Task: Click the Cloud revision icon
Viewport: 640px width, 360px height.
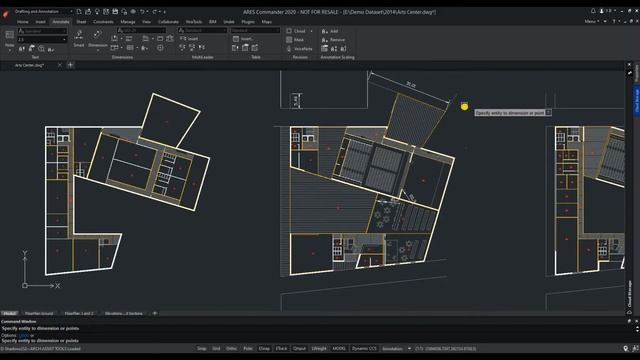Action: pos(289,31)
